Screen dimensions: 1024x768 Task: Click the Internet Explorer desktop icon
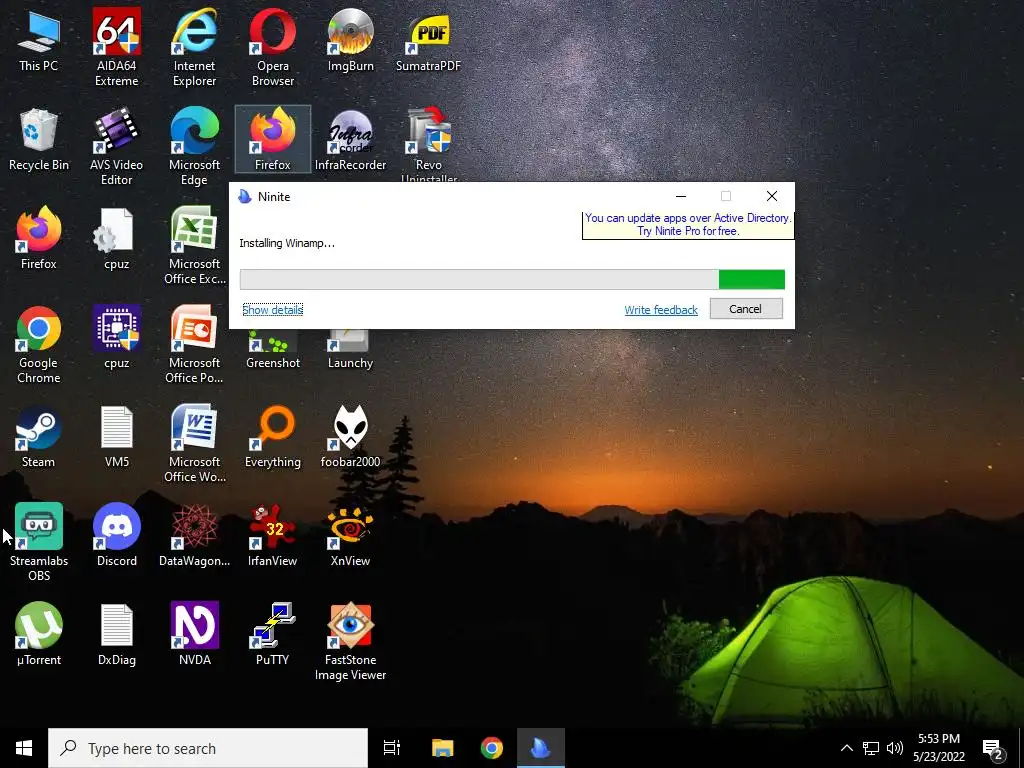click(x=195, y=47)
